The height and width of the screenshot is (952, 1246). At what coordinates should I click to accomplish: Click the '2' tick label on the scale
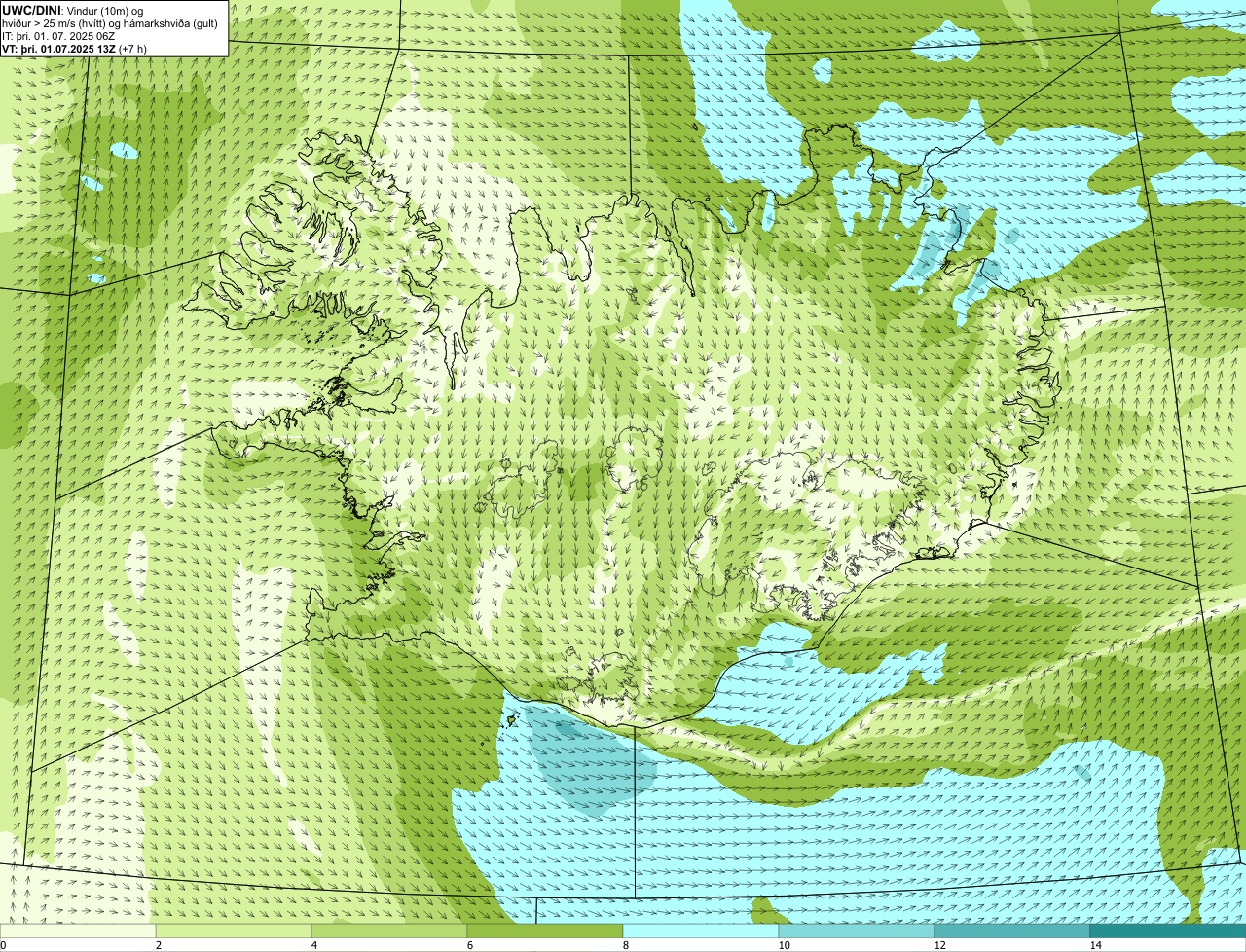[x=159, y=945]
